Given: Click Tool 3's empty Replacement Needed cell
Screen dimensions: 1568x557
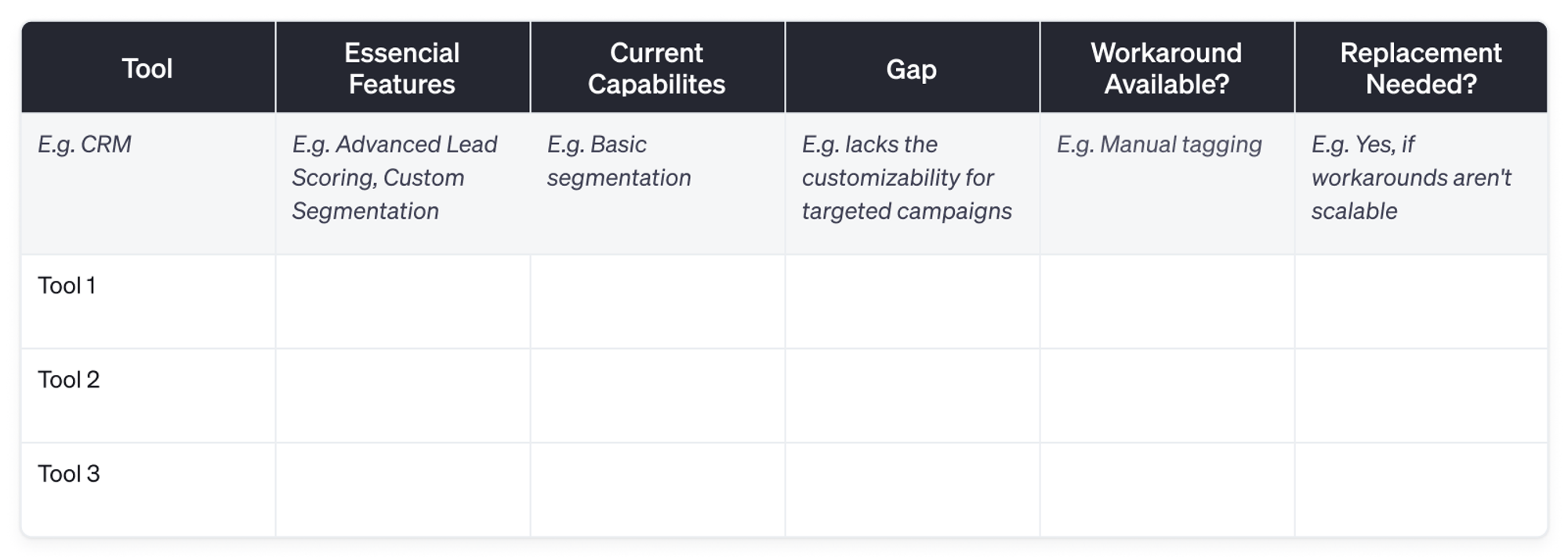Looking at the screenshot, I should 1421,490.
